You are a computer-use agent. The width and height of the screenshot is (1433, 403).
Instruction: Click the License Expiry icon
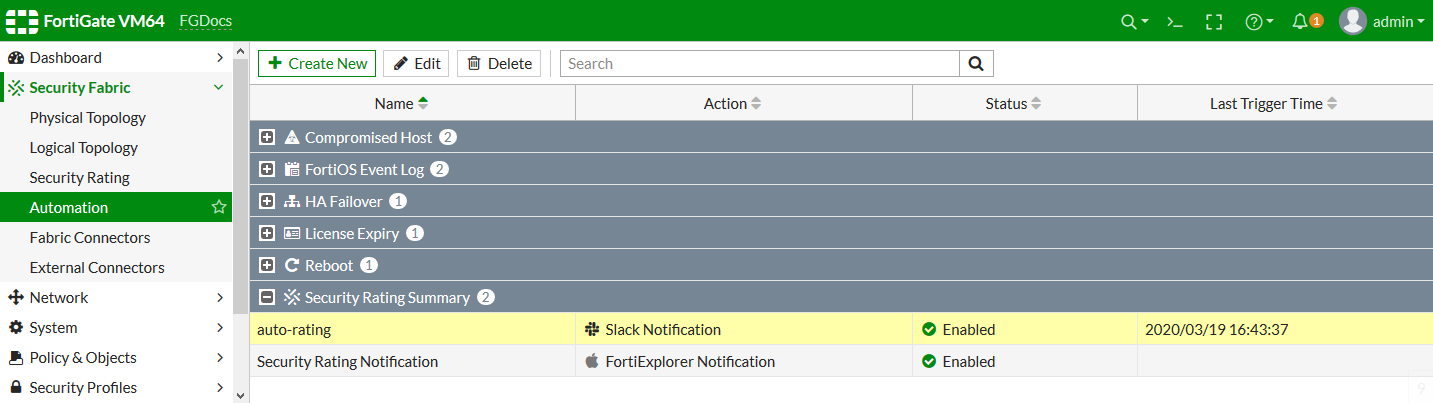[x=292, y=233]
